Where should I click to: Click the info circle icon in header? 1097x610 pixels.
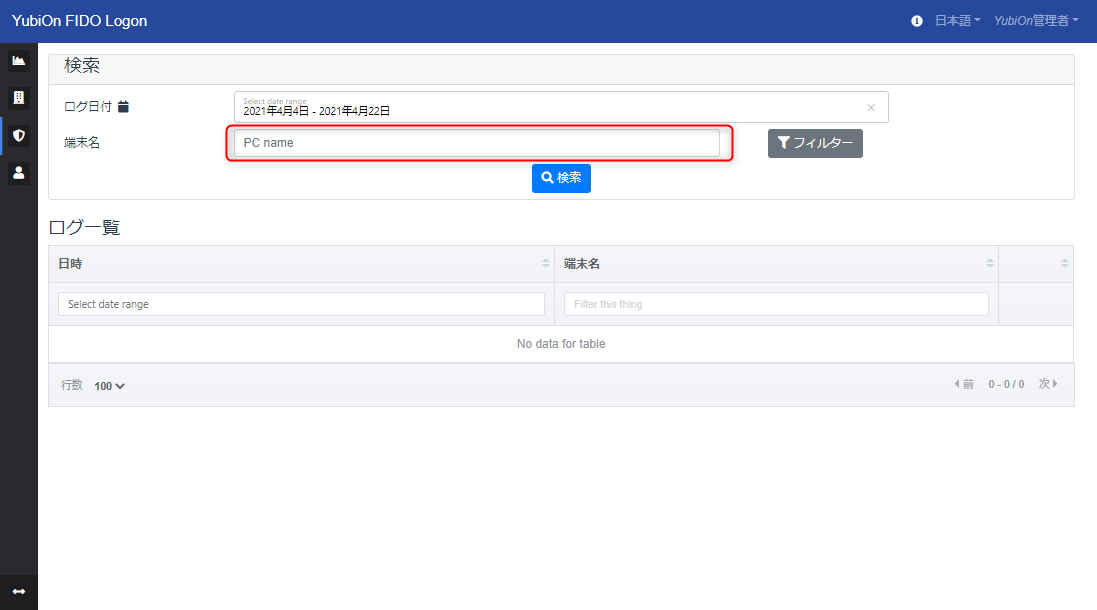tap(916, 21)
